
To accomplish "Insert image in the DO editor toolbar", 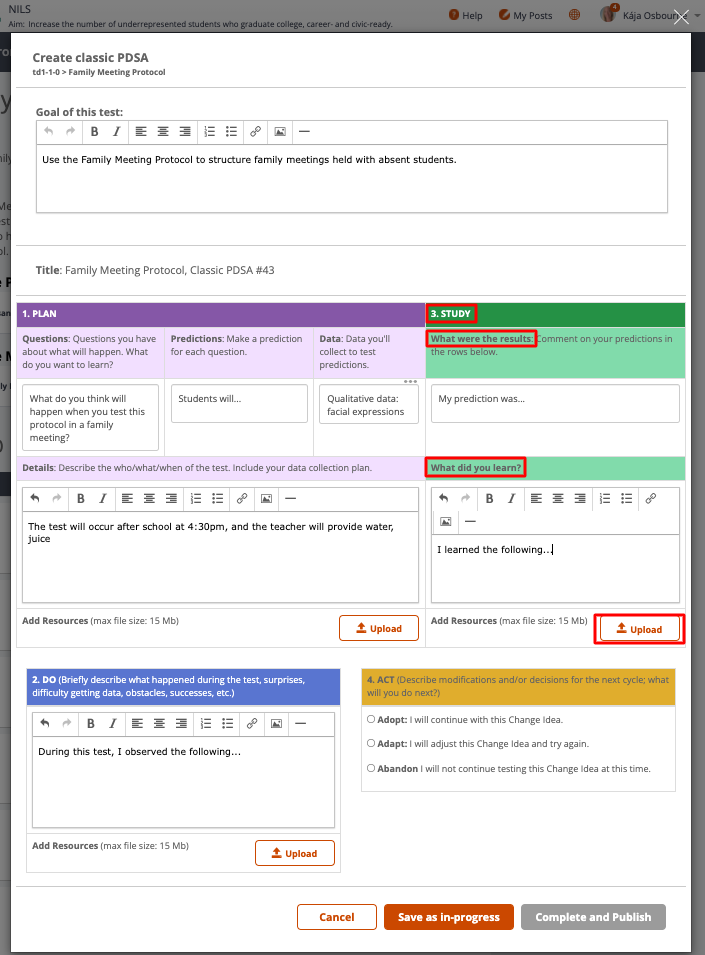I will pos(276,724).
